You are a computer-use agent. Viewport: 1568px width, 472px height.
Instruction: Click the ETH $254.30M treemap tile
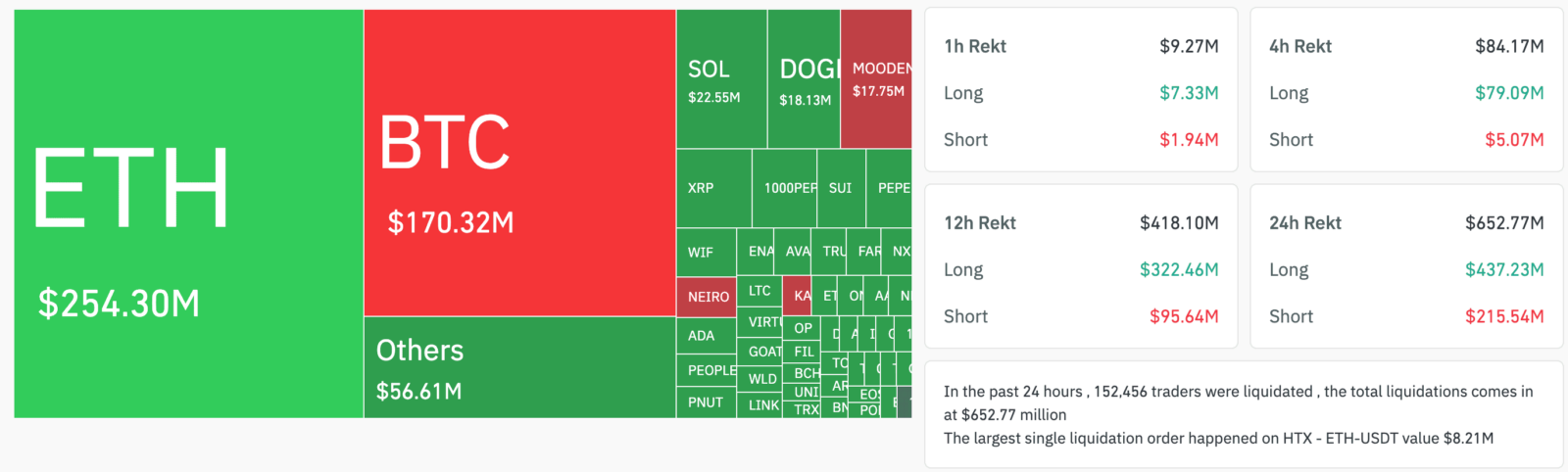[189, 213]
